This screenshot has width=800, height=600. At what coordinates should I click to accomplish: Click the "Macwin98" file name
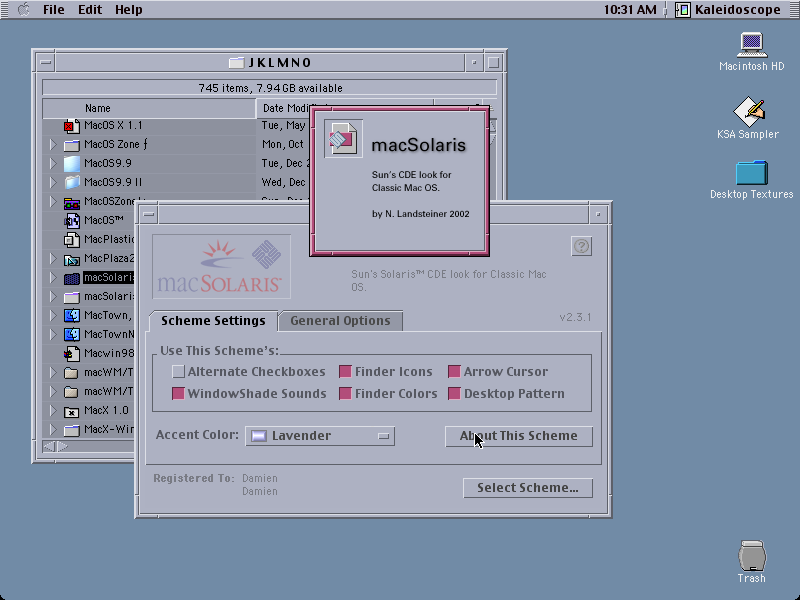(109, 353)
